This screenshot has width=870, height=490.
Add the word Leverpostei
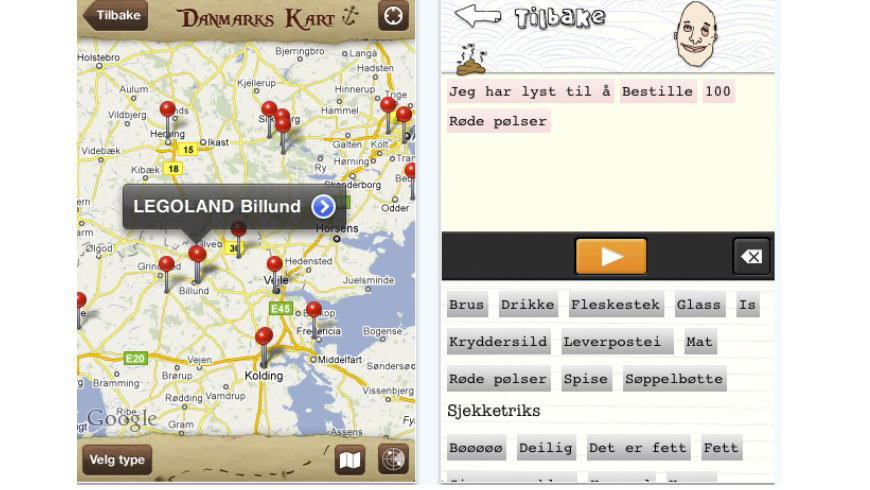click(617, 342)
